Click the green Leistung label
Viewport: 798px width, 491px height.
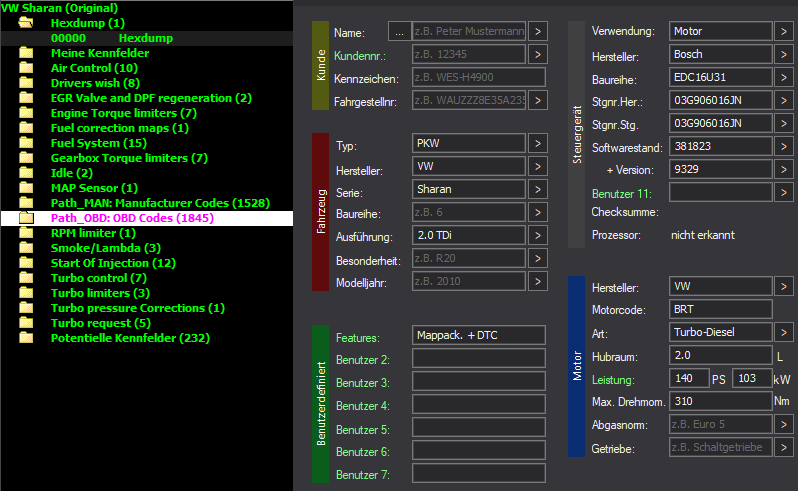[613, 380]
